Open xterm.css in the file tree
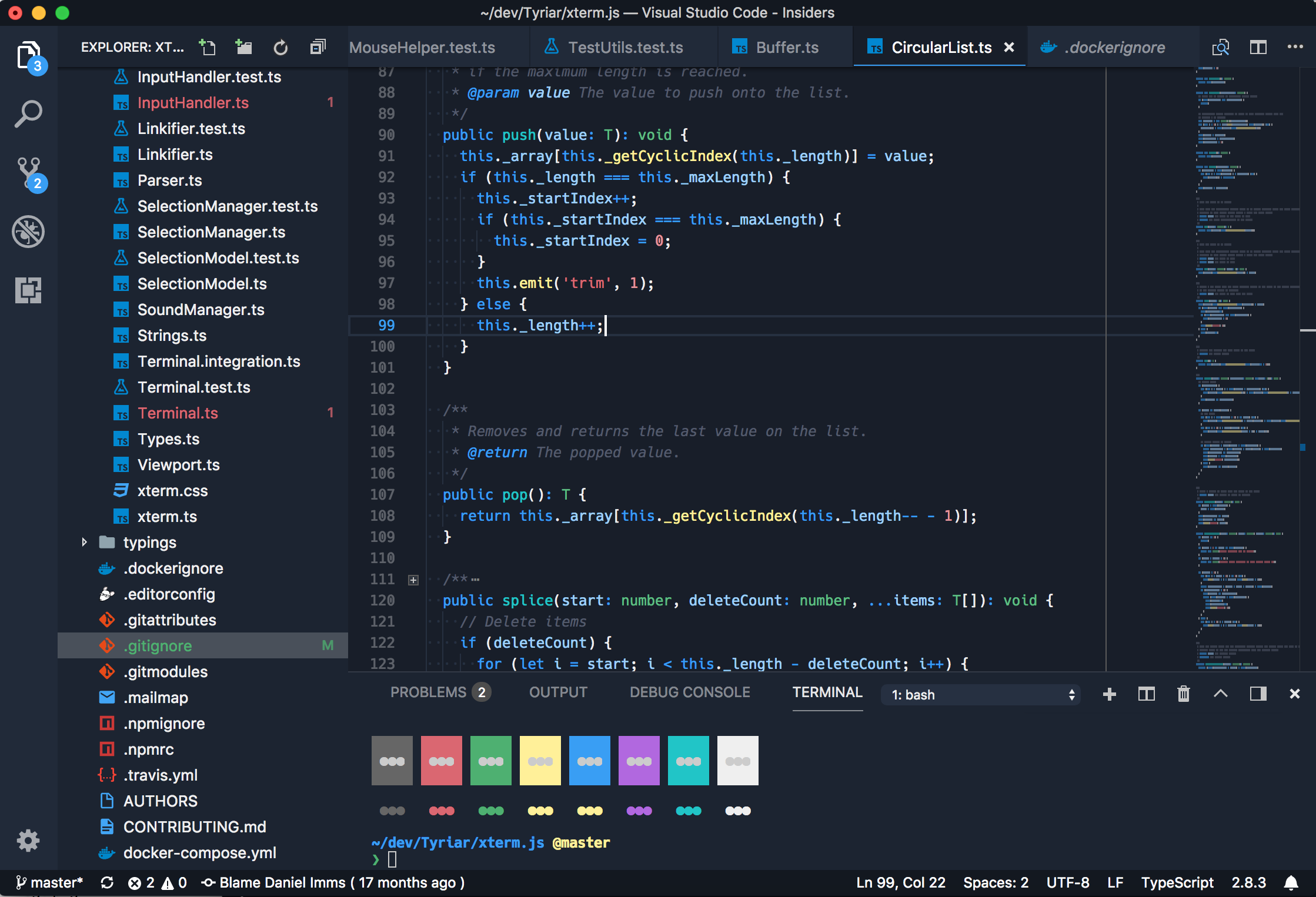 click(x=203, y=490)
